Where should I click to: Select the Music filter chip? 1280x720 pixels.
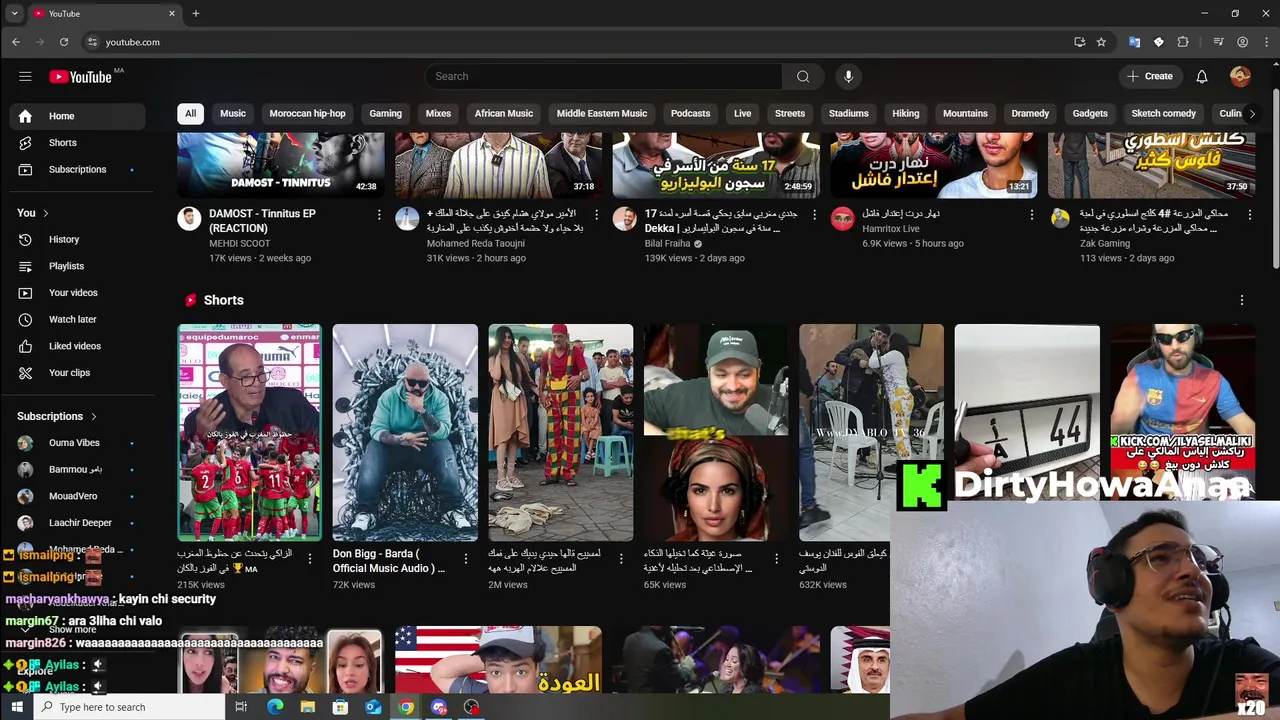click(233, 113)
